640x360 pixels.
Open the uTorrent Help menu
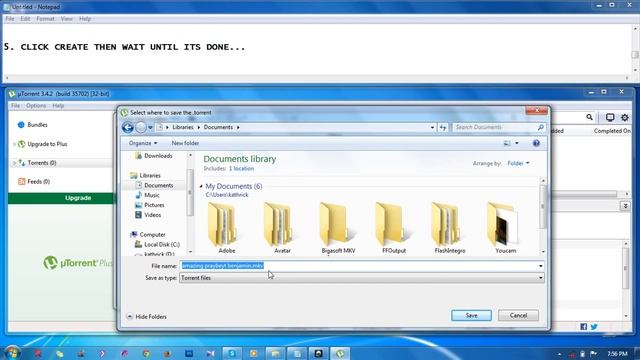click(58, 106)
